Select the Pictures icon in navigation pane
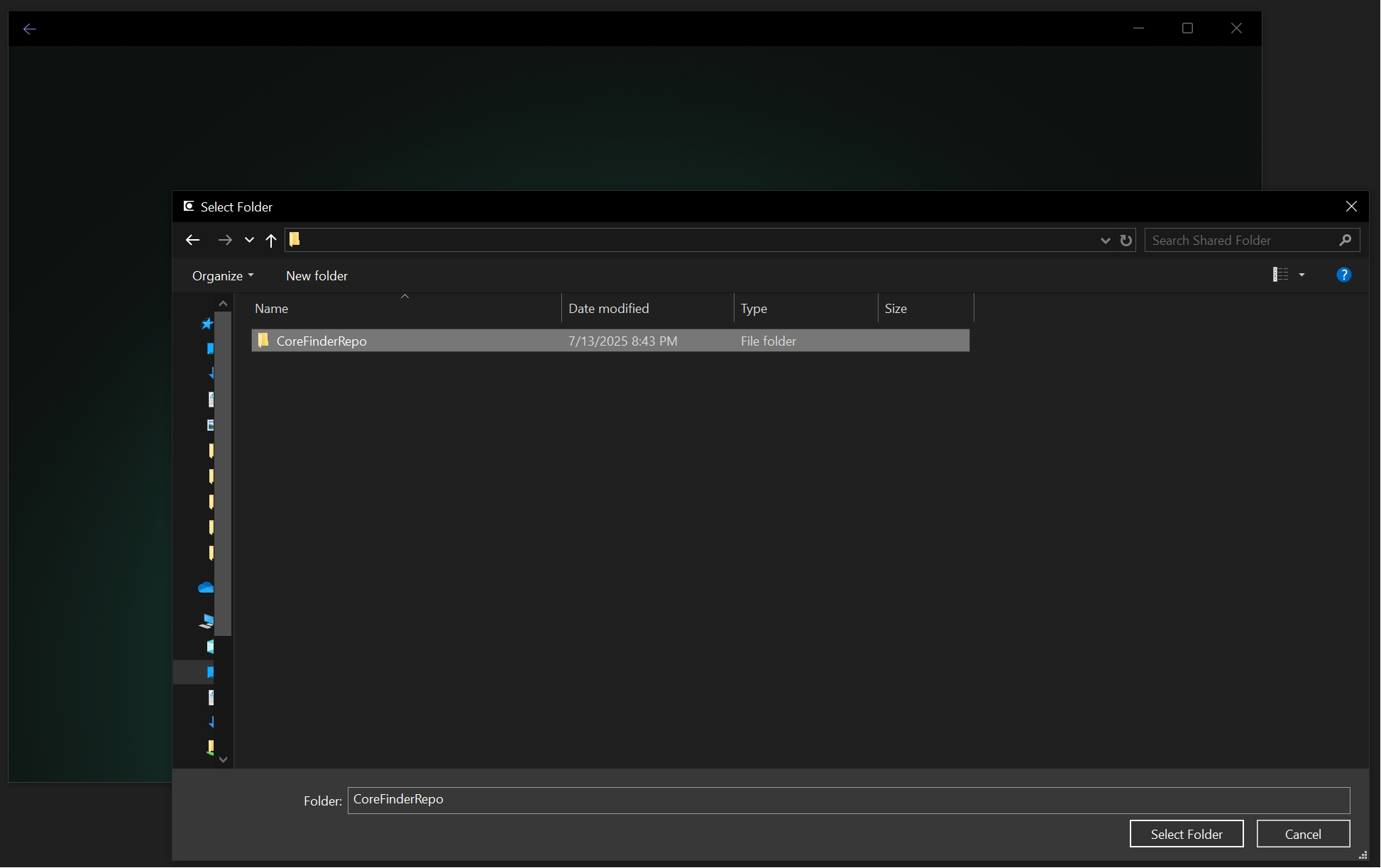The height and width of the screenshot is (868, 1381). point(210,424)
